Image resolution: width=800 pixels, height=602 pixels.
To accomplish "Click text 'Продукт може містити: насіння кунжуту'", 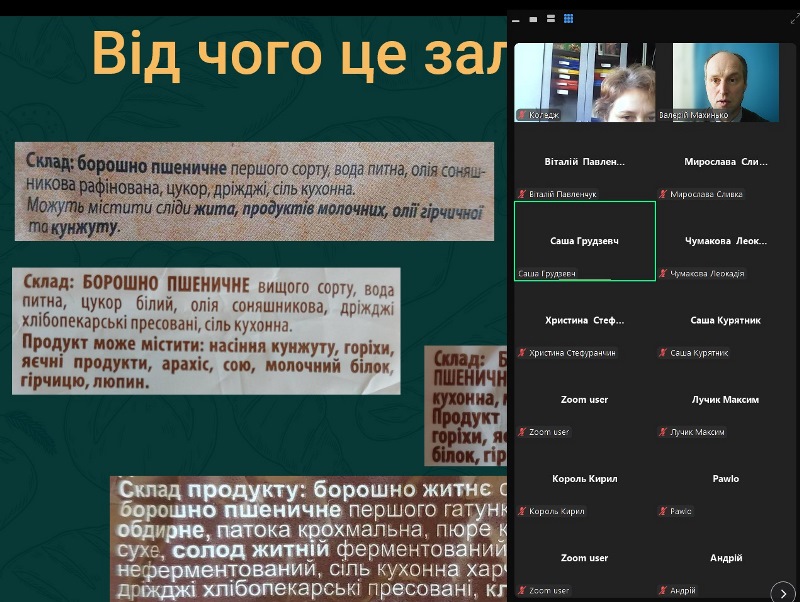I will pyautogui.click(x=180, y=344).
